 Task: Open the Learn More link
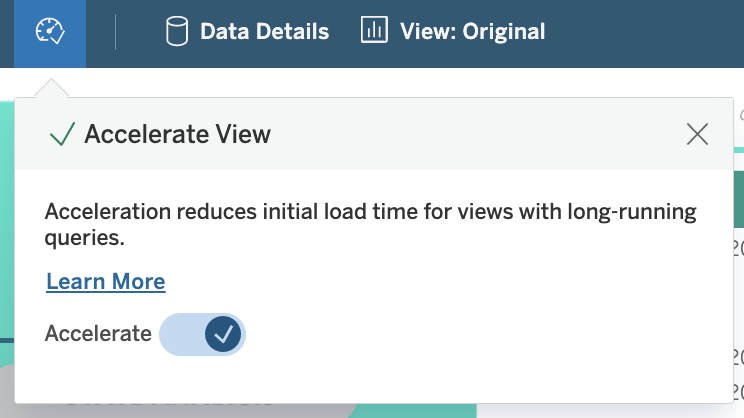tap(105, 282)
